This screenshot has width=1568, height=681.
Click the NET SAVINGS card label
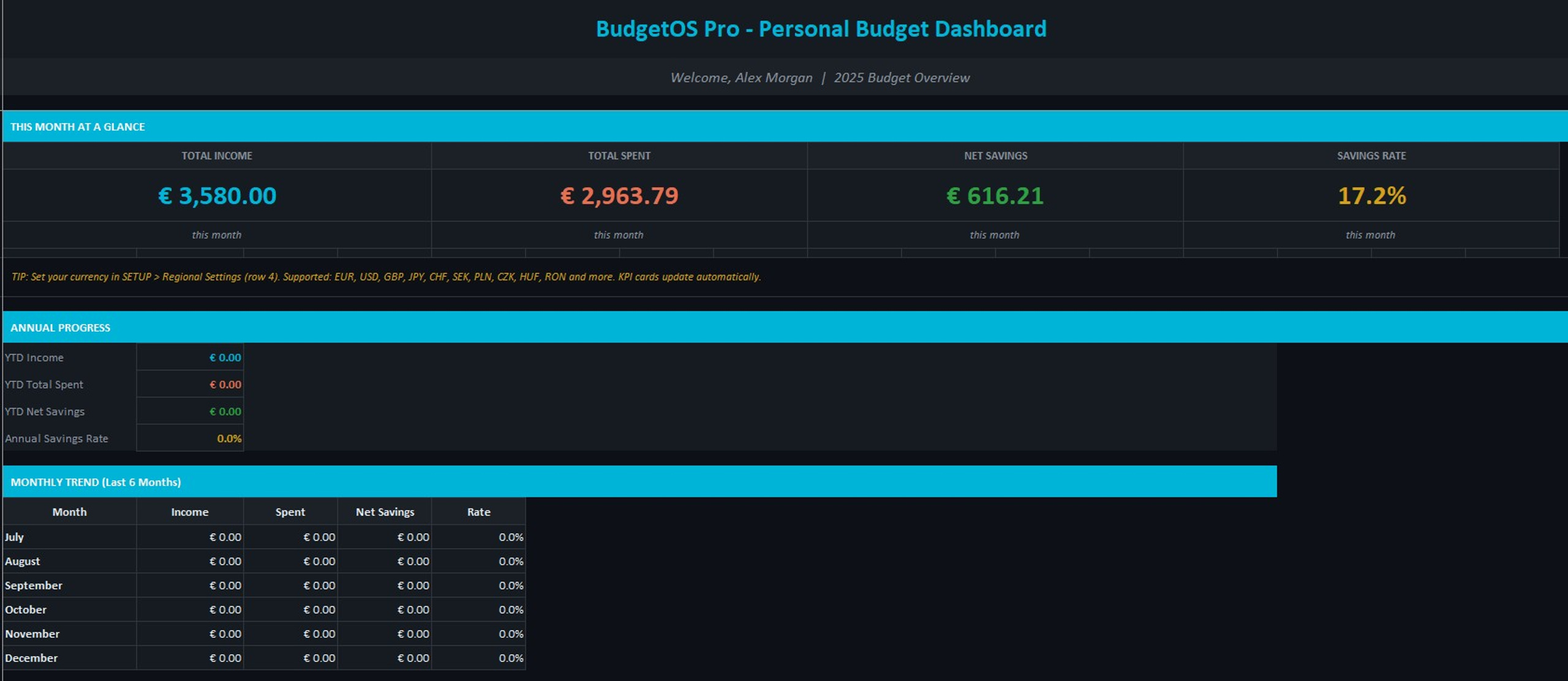[995, 156]
